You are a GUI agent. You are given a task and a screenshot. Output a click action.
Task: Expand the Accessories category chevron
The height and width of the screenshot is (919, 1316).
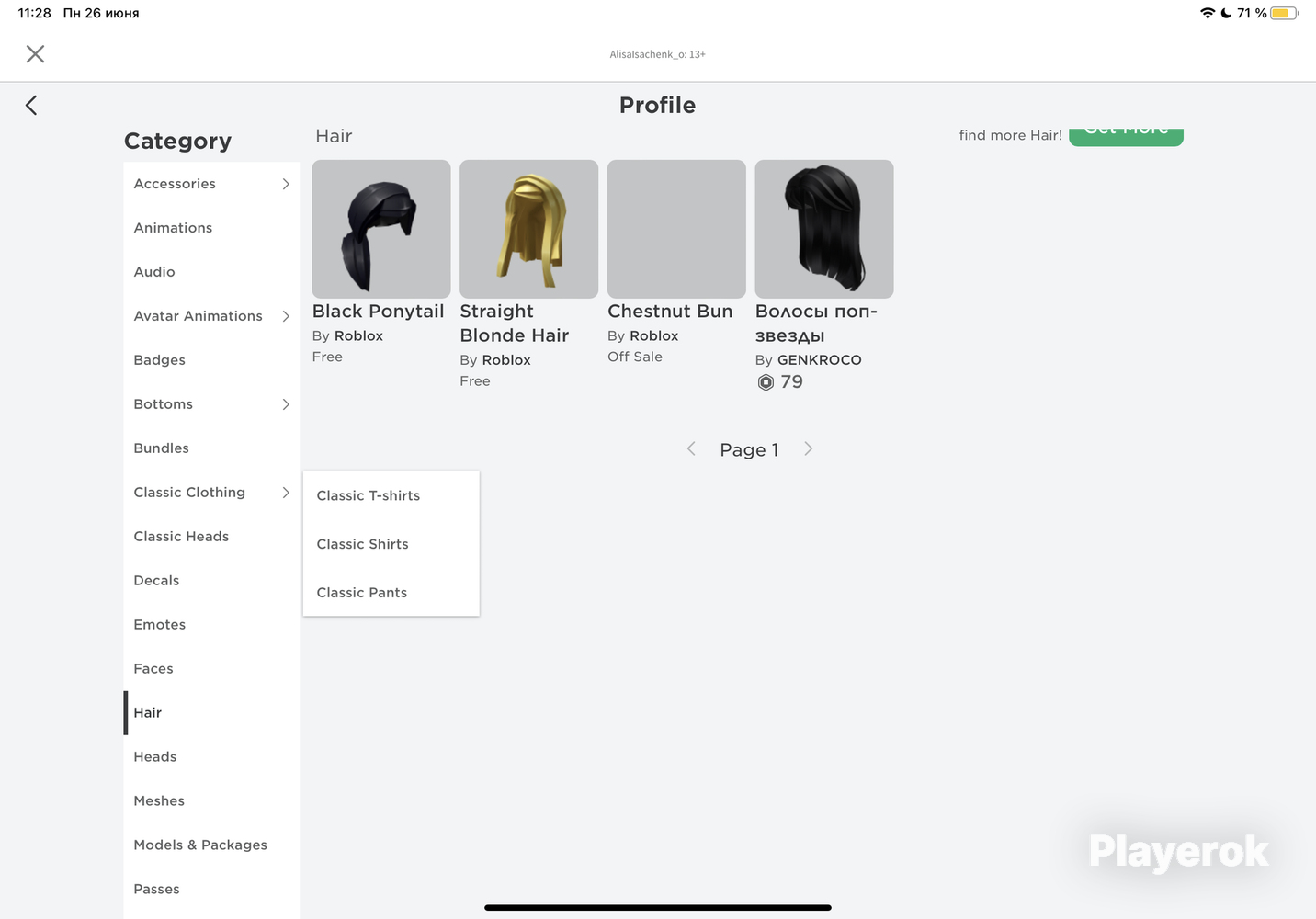pos(286,184)
